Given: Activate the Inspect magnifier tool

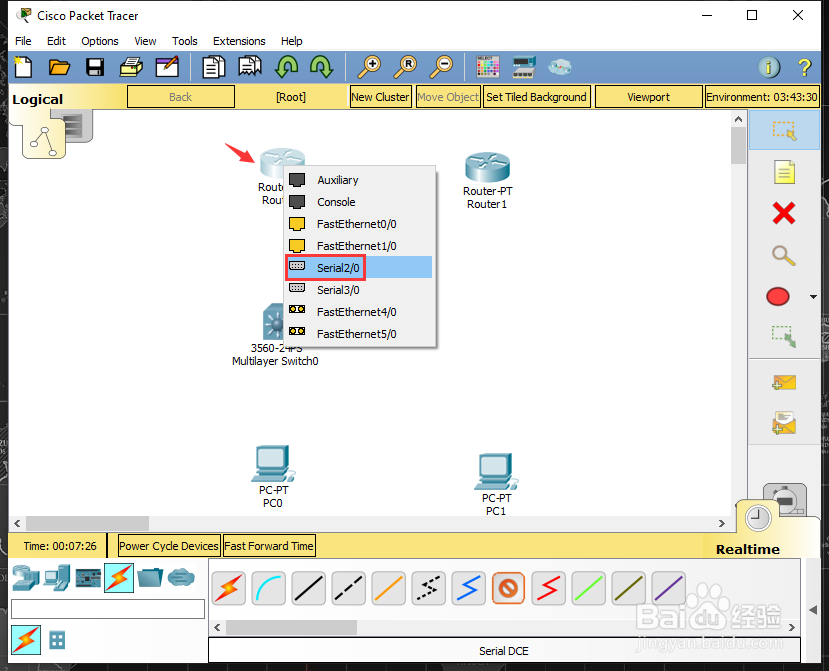Looking at the screenshot, I should click(x=784, y=255).
